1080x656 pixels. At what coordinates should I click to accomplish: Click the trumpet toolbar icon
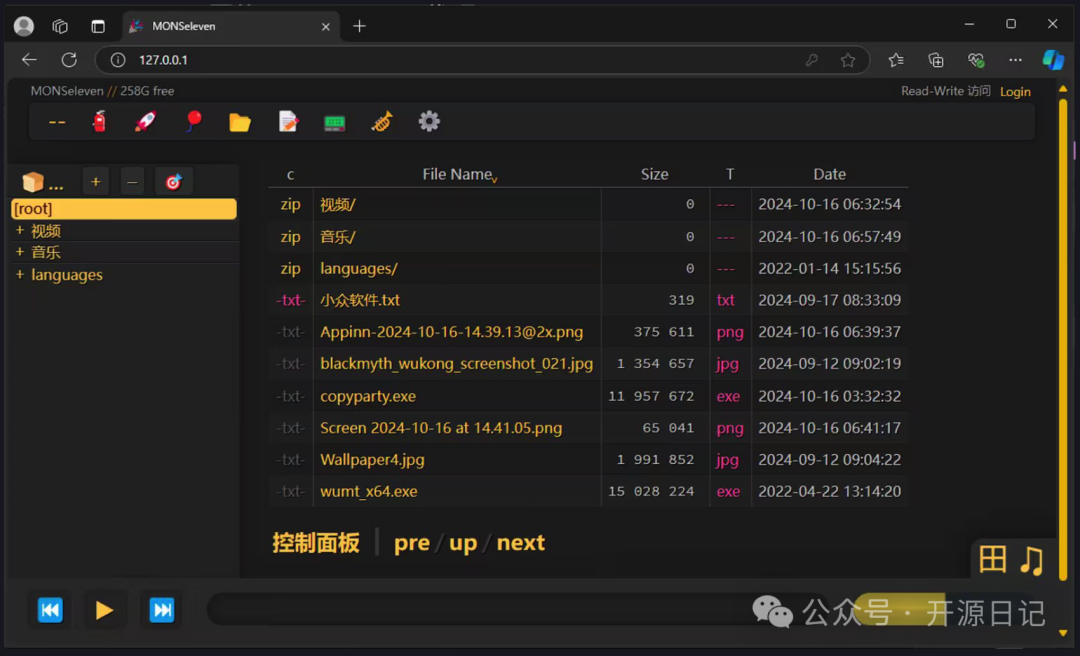(x=382, y=122)
